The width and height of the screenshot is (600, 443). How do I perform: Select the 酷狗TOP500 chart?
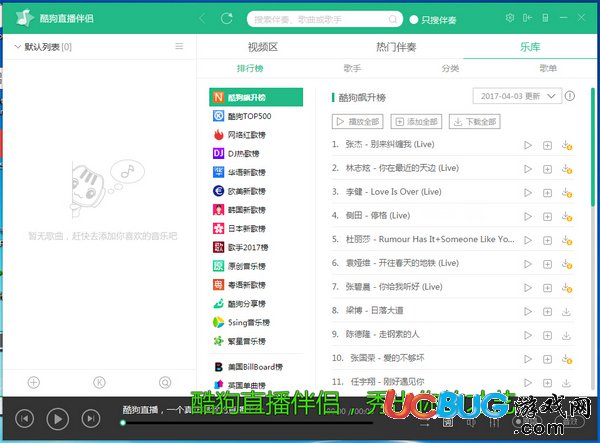[256, 116]
